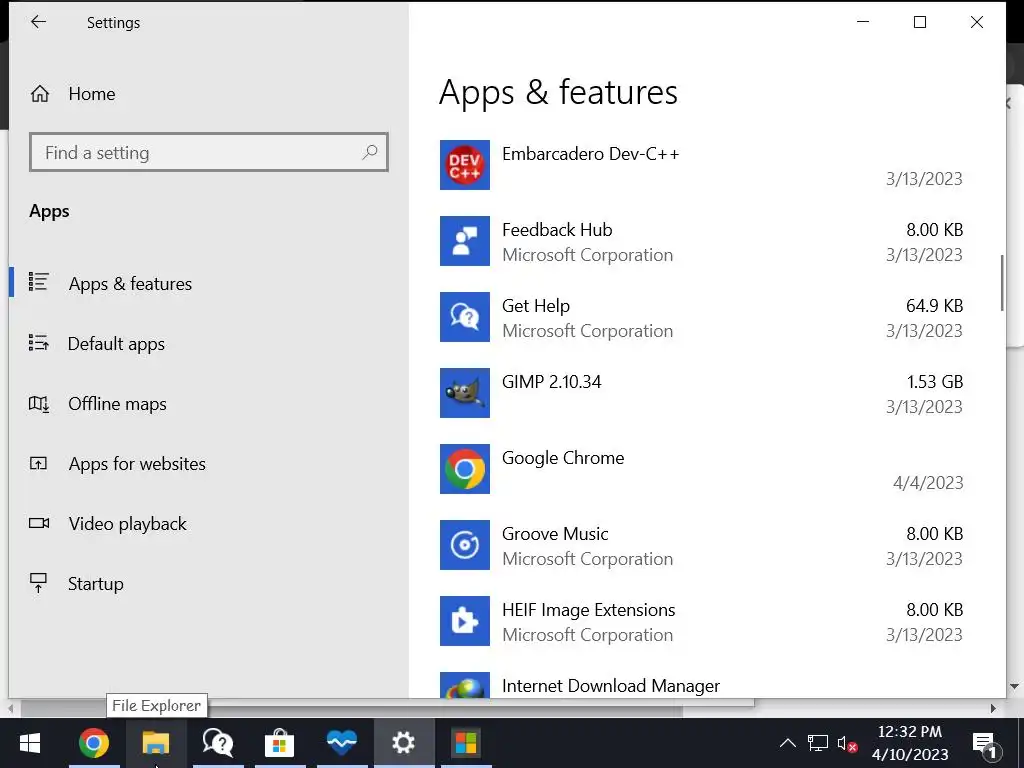Open Microsoft Store from the taskbar
This screenshot has width=1024, height=768.
[x=280, y=743]
